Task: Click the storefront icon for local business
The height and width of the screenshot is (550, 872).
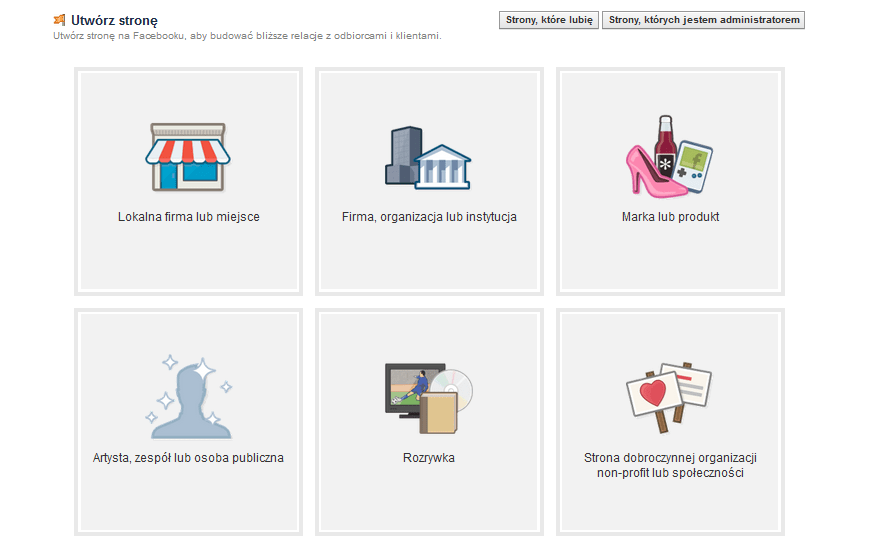Action: (188, 157)
